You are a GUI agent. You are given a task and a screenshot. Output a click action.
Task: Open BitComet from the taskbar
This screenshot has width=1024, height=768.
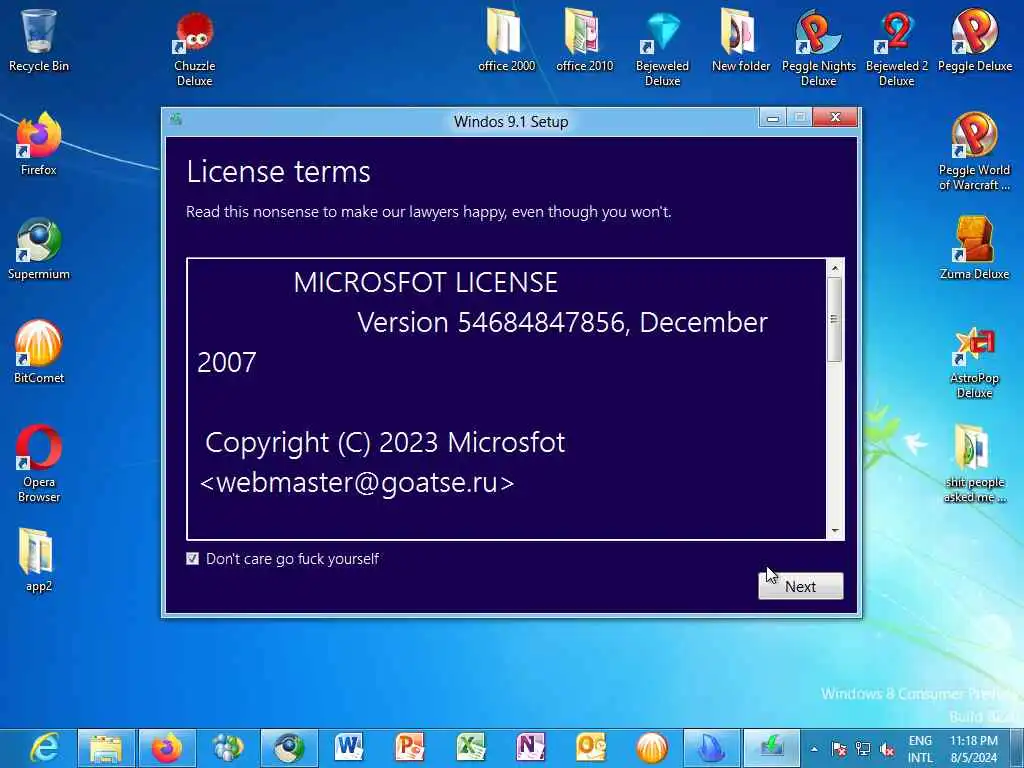(x=652, y=748)
